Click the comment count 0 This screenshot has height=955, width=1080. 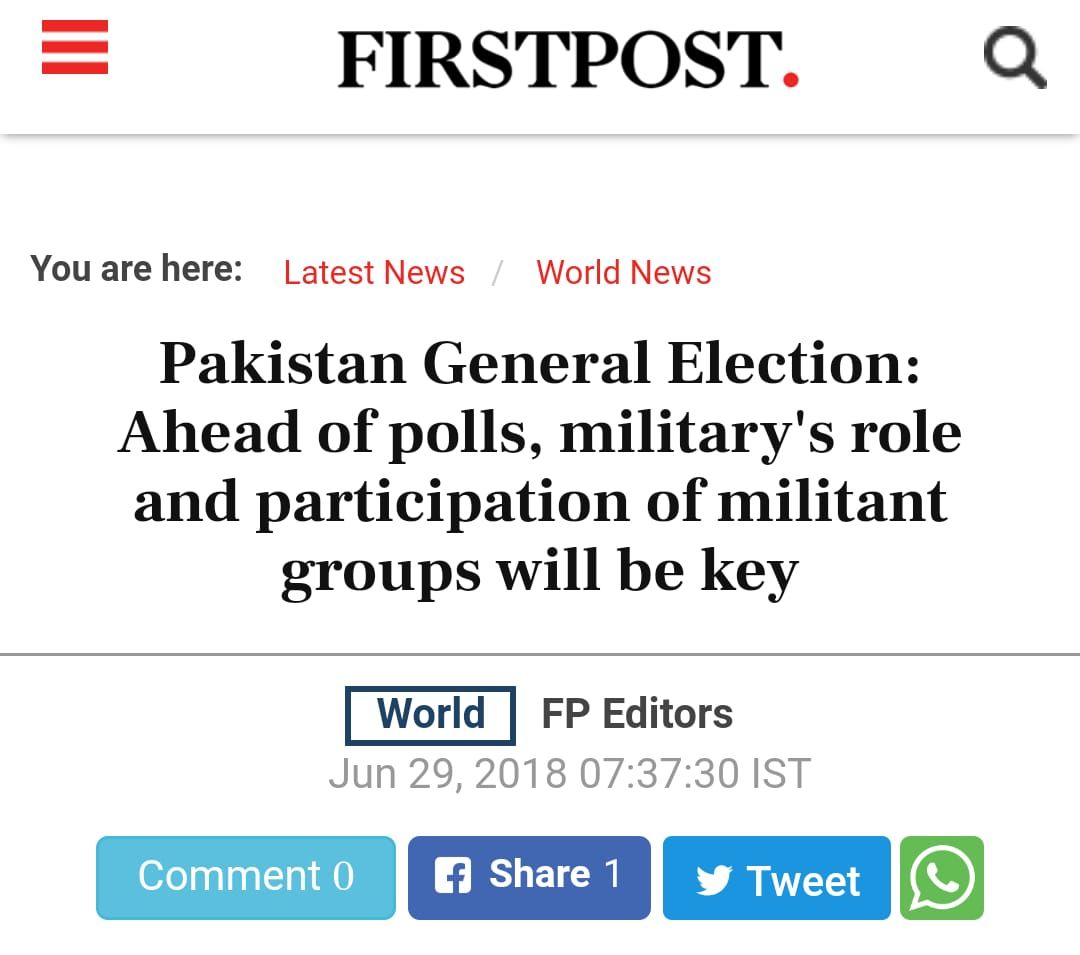pos(343,876)
